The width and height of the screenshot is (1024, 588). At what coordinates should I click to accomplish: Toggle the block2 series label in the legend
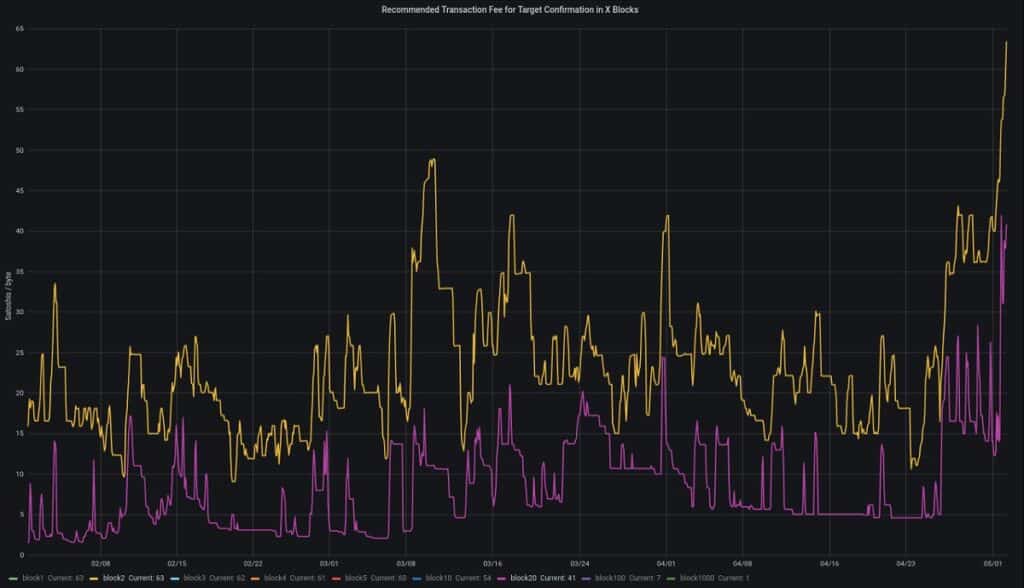pos(133,578)
